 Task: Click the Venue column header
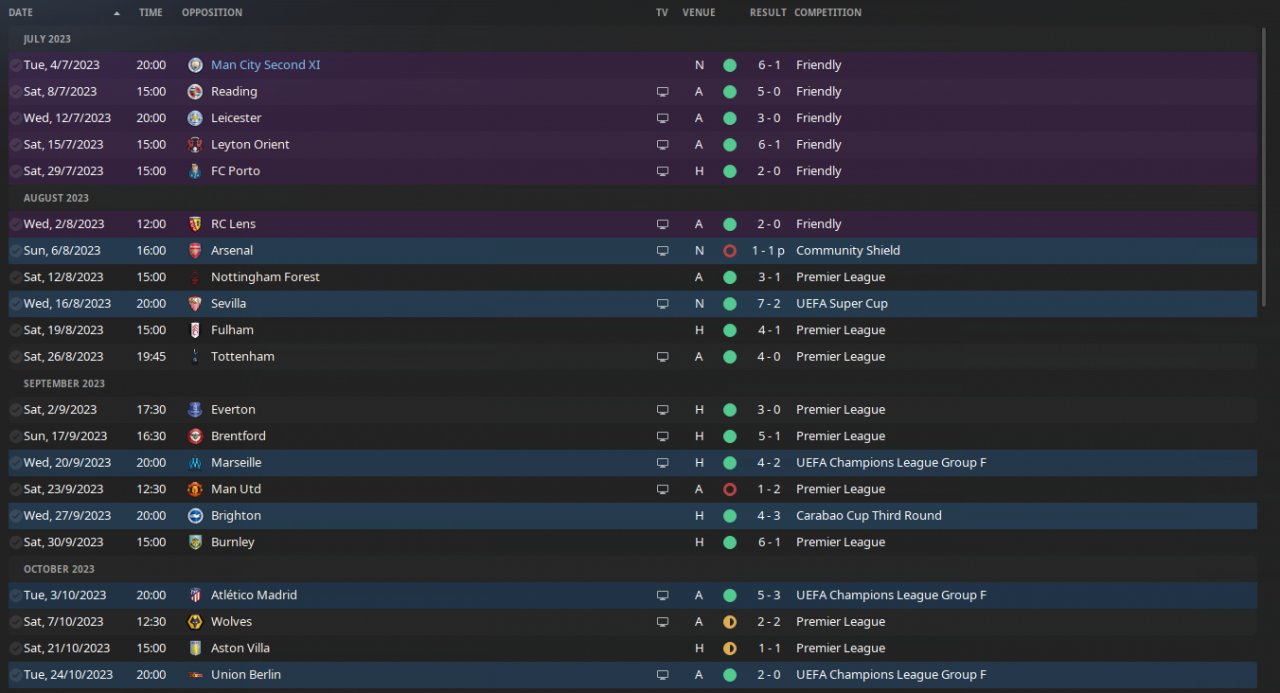(699, 13)
